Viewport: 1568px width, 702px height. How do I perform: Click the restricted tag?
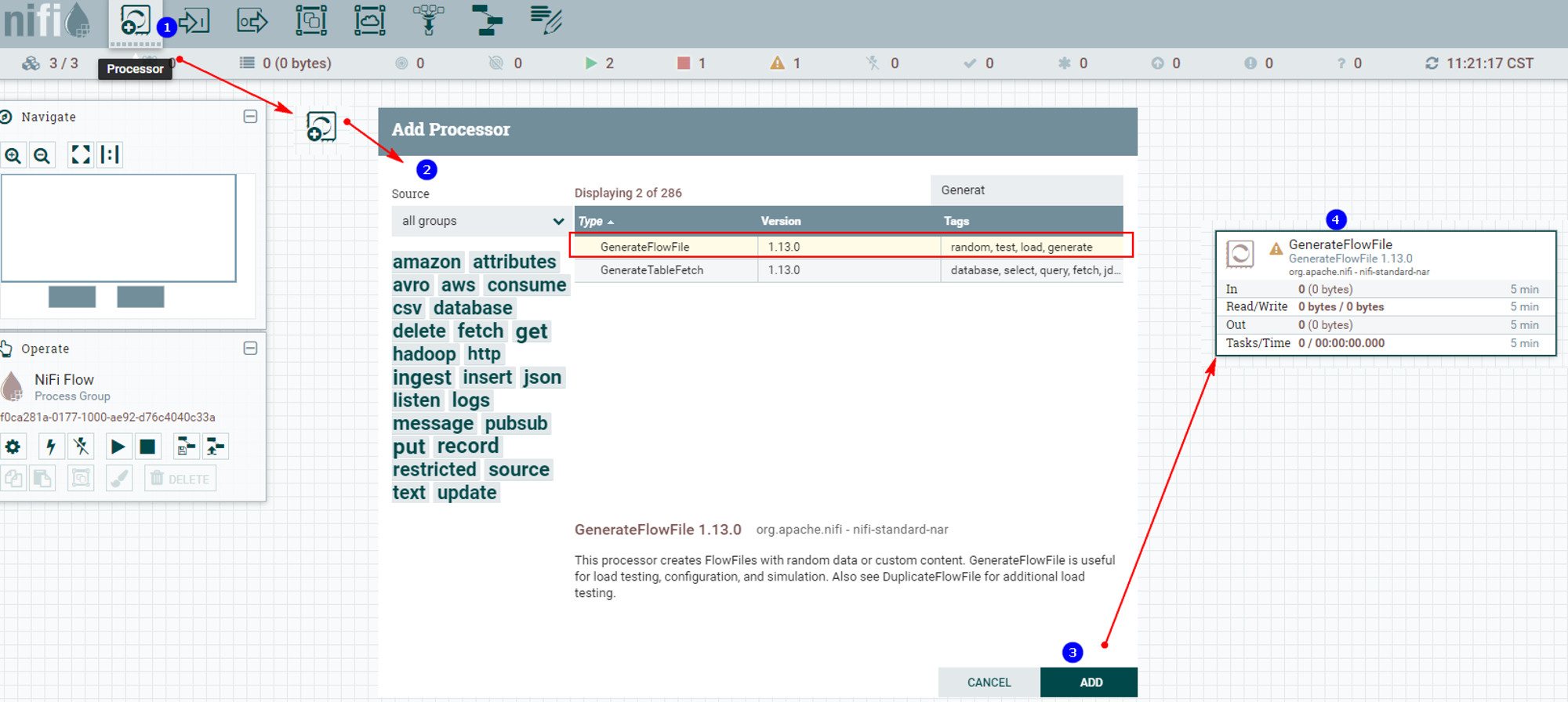pyautogui.click(x=434, y=470)
